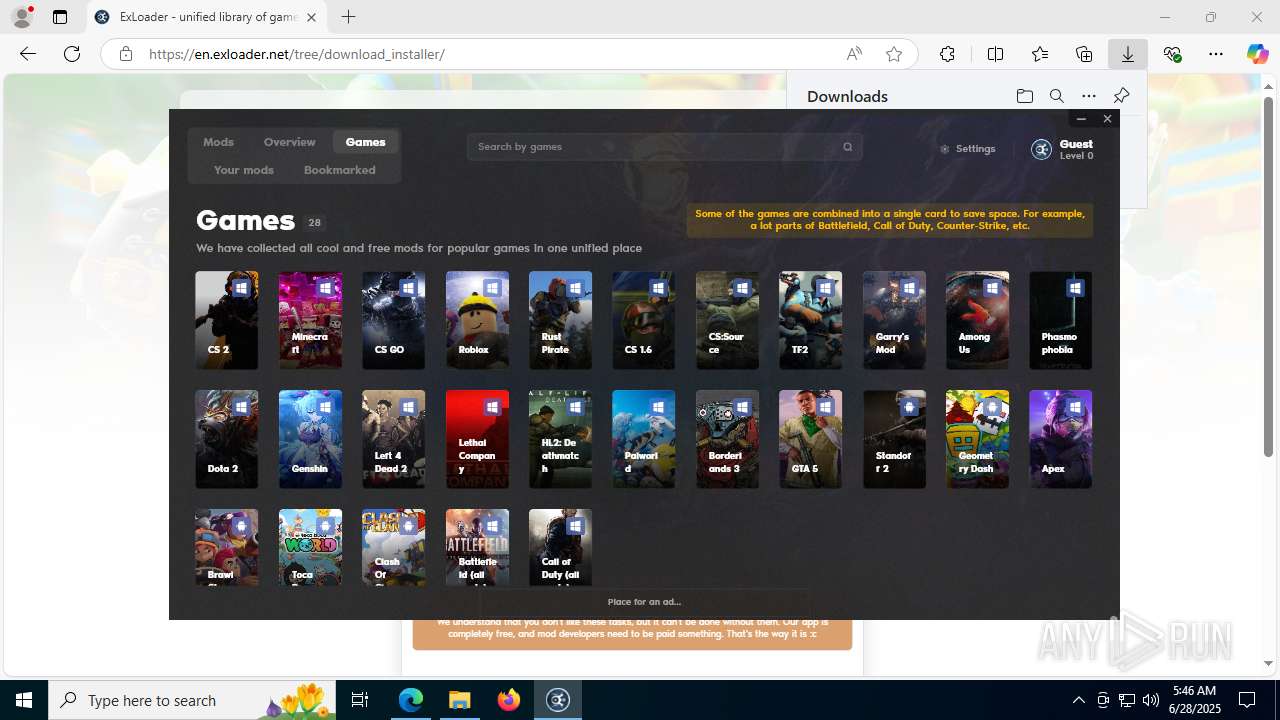Select the Apex game card
This screenshot has width=1280, height=720.
[1061, 439]
